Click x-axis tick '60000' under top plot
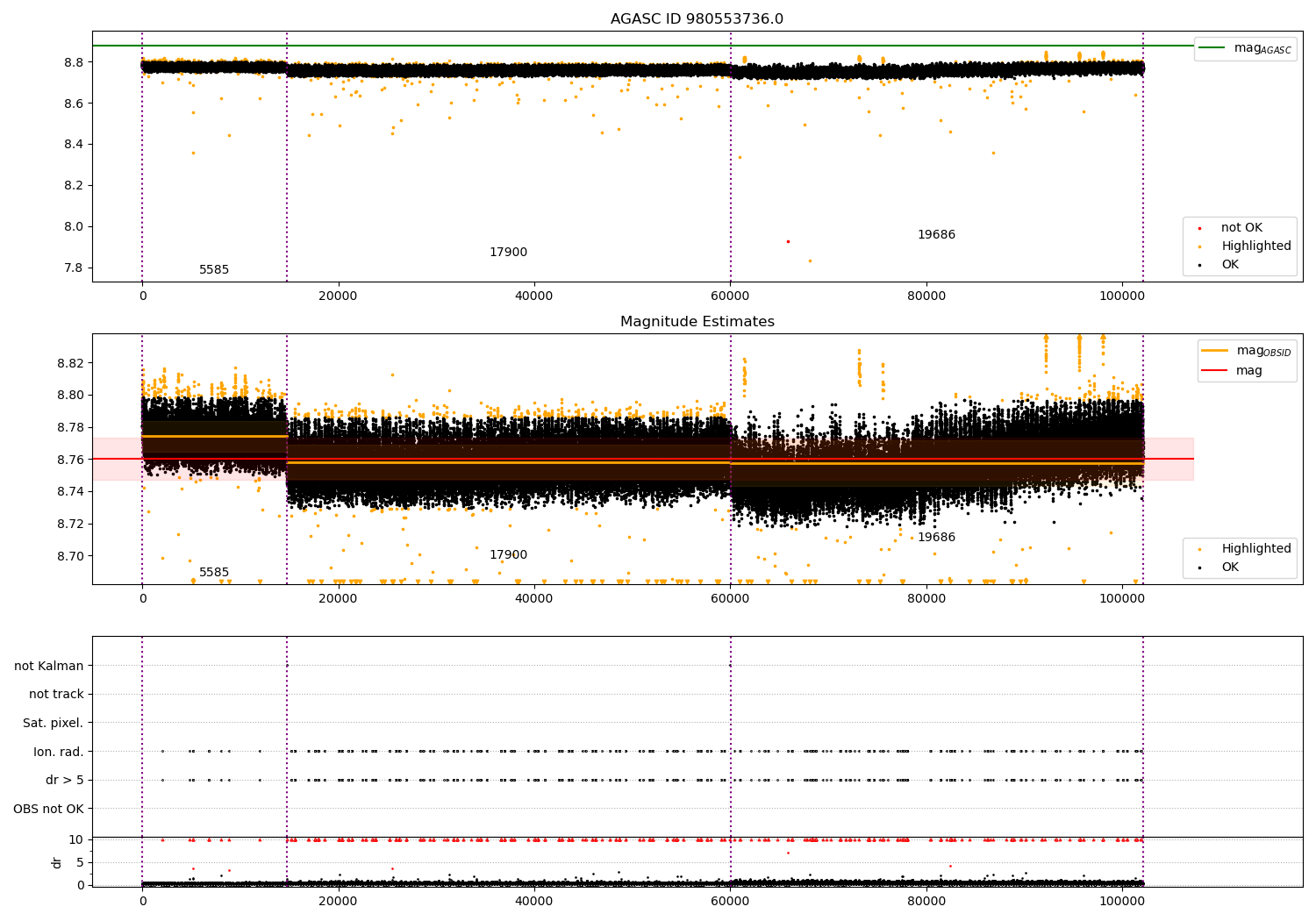 [730, 296]
